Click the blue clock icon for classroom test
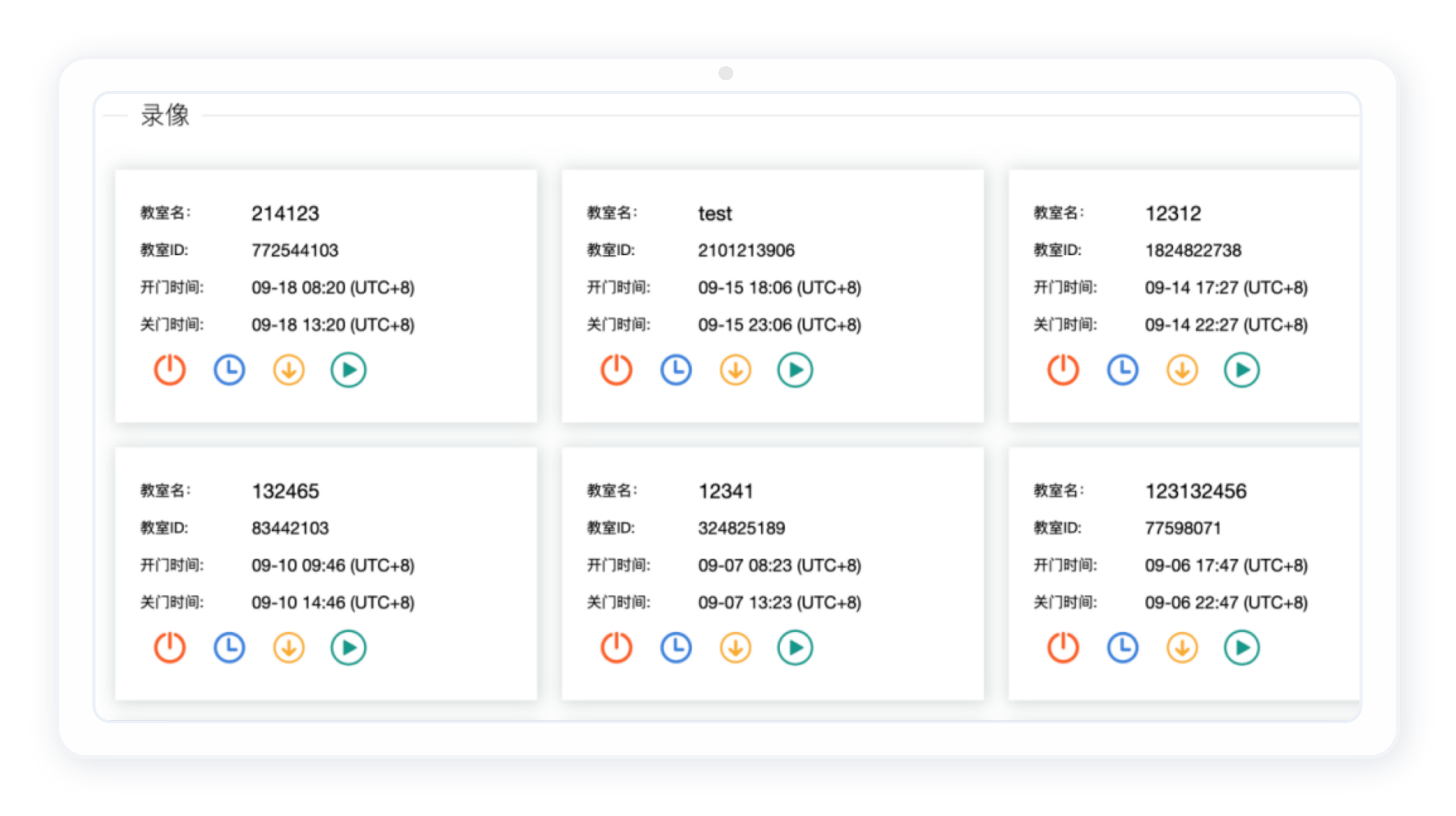The height and width of the screenshot is (816, 1456). [x=676, y=370]
